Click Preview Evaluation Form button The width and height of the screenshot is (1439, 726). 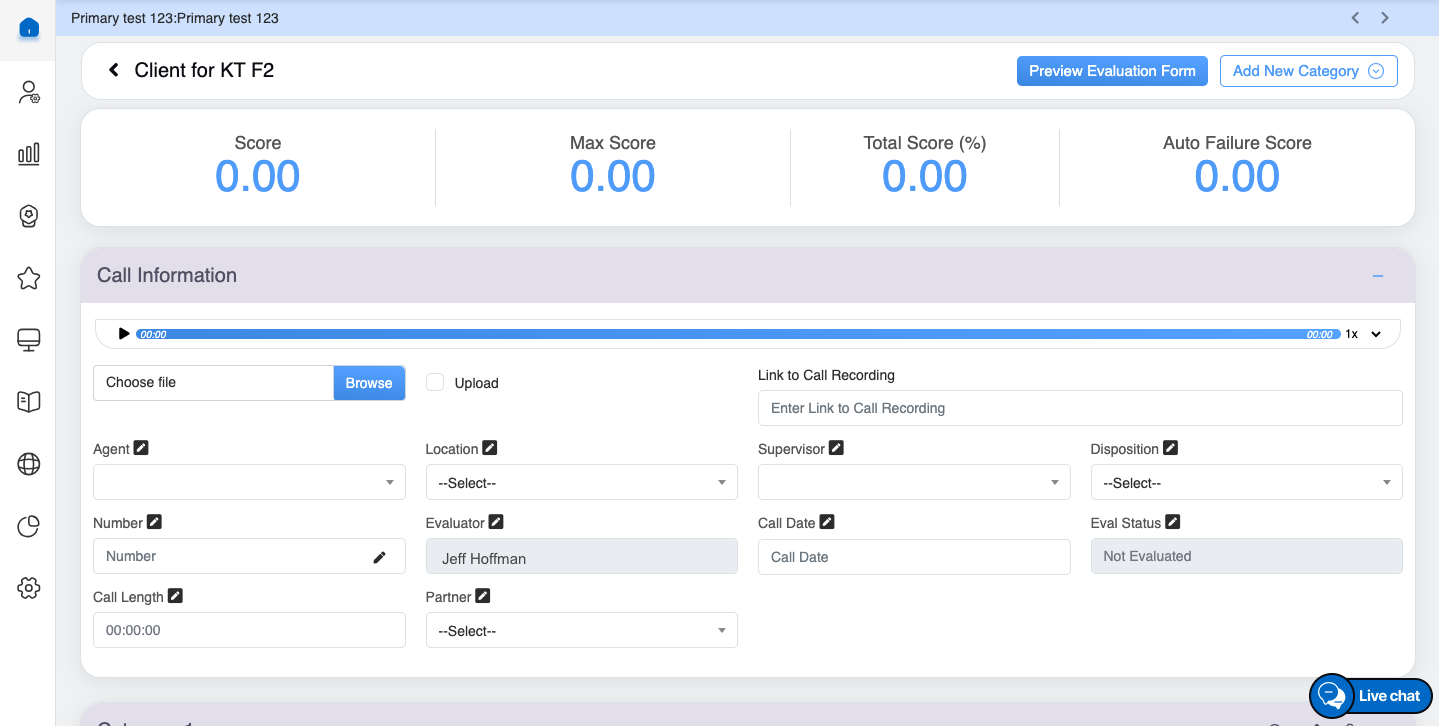tap(1112, 71)
